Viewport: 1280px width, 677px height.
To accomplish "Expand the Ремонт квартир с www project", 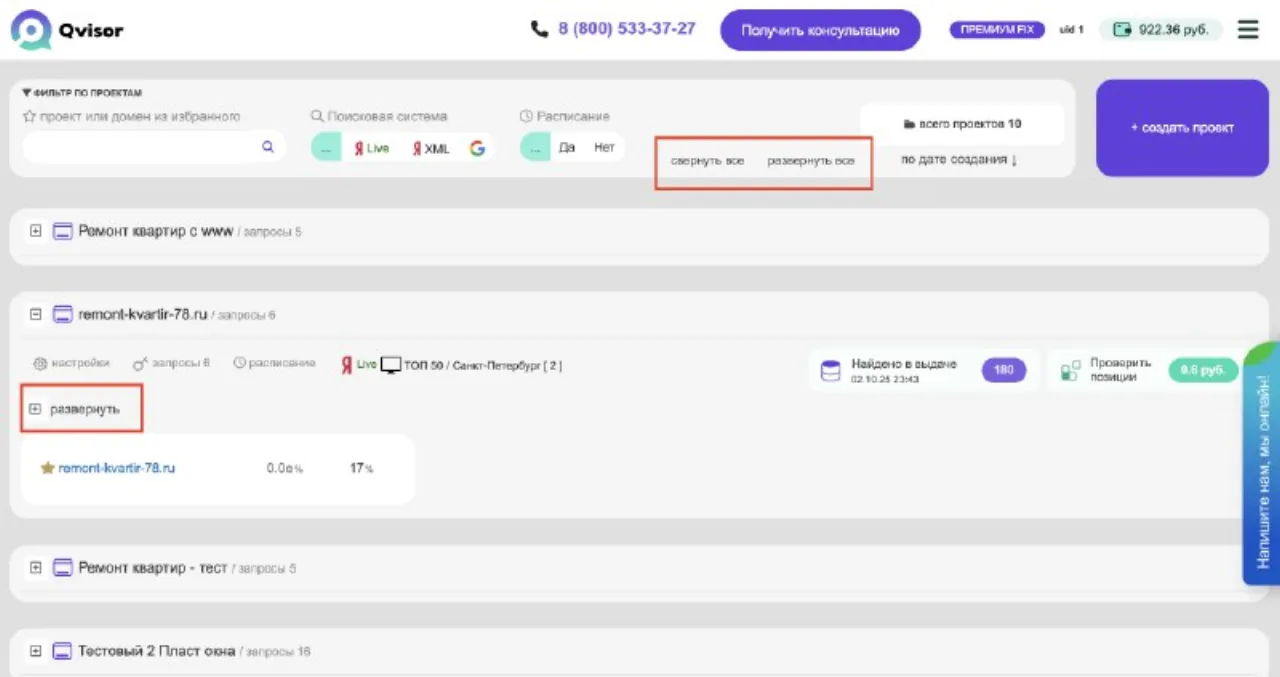I will click(35, 231).
